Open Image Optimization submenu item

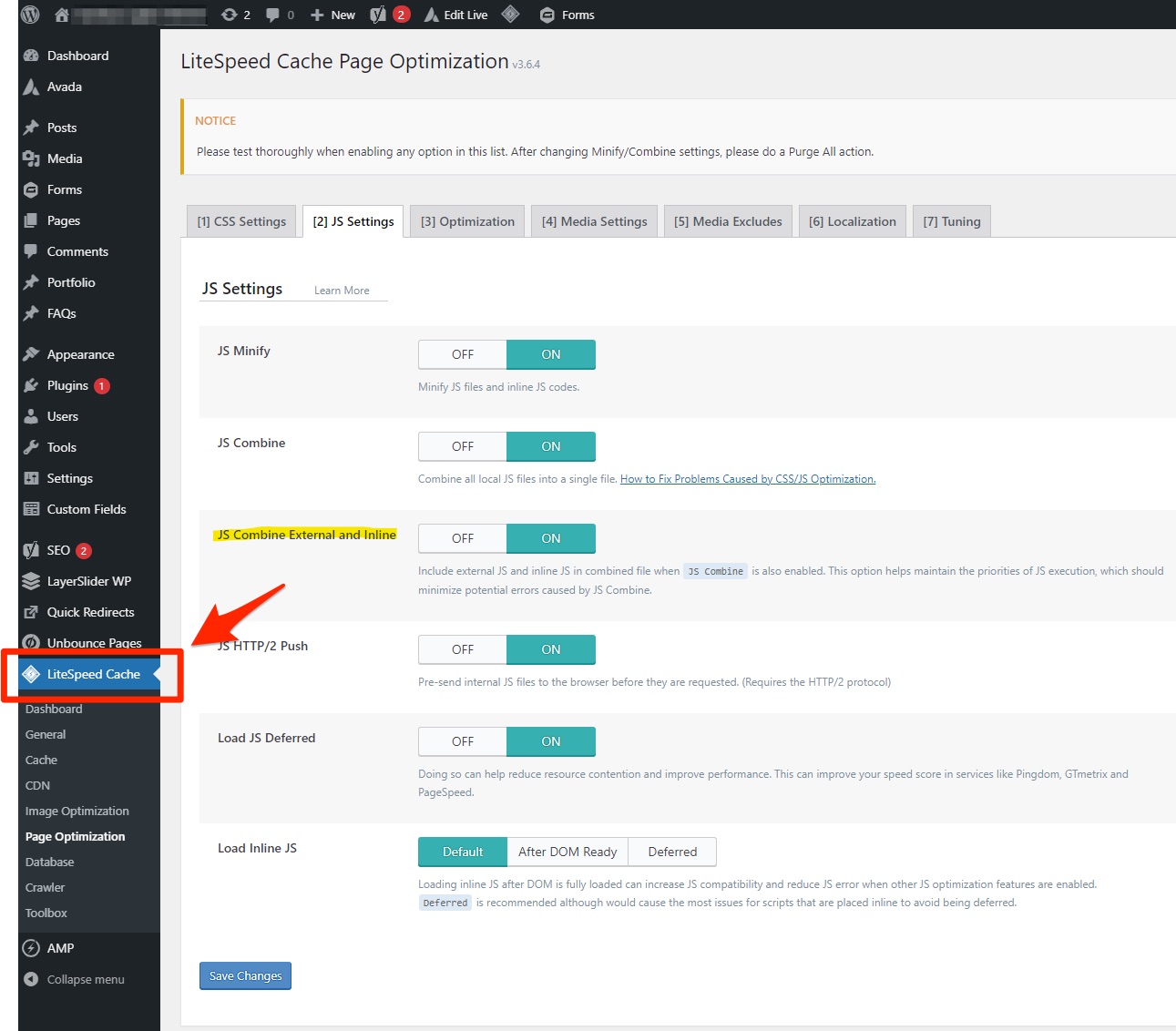[x=77, y=811]
